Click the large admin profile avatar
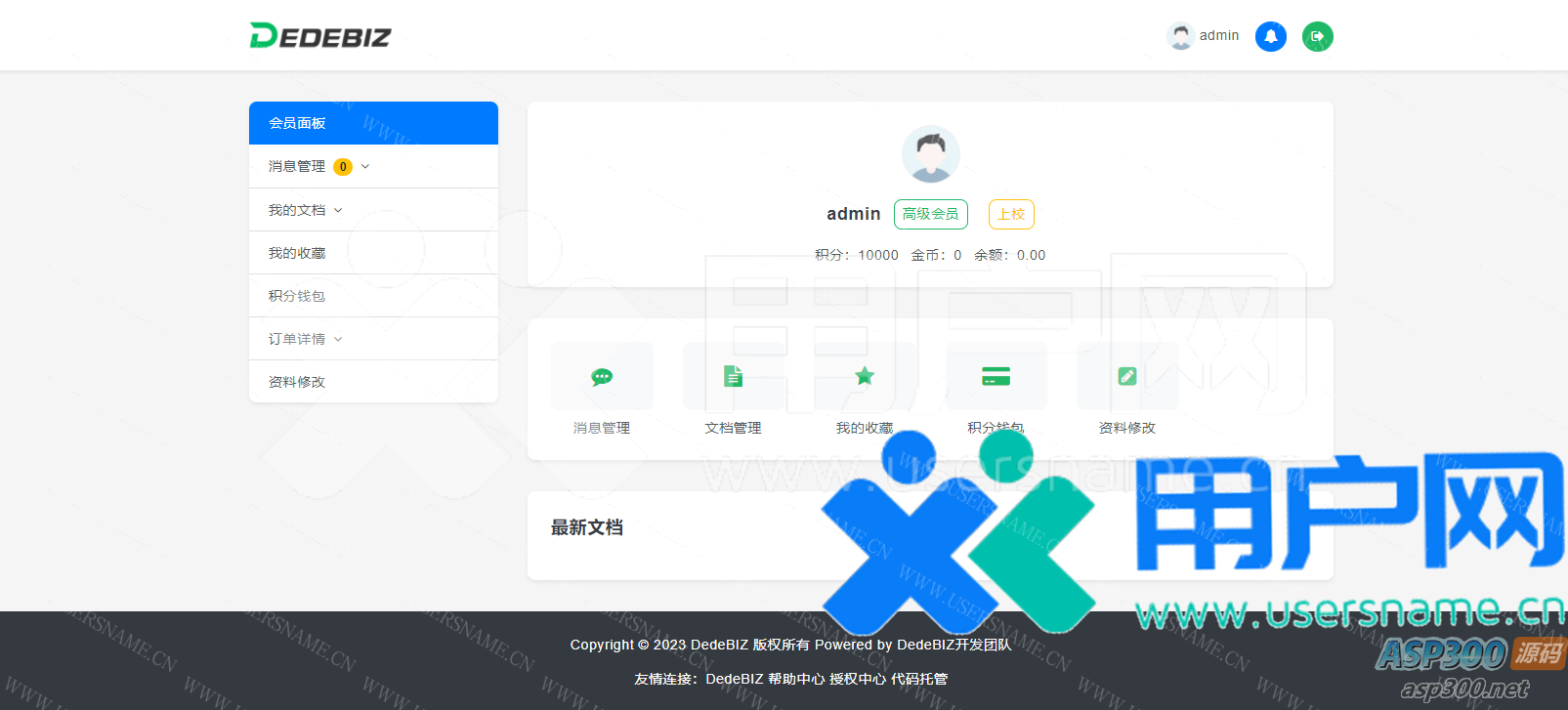This screenshot has height=710, width=1568. (x=930, y=154)
